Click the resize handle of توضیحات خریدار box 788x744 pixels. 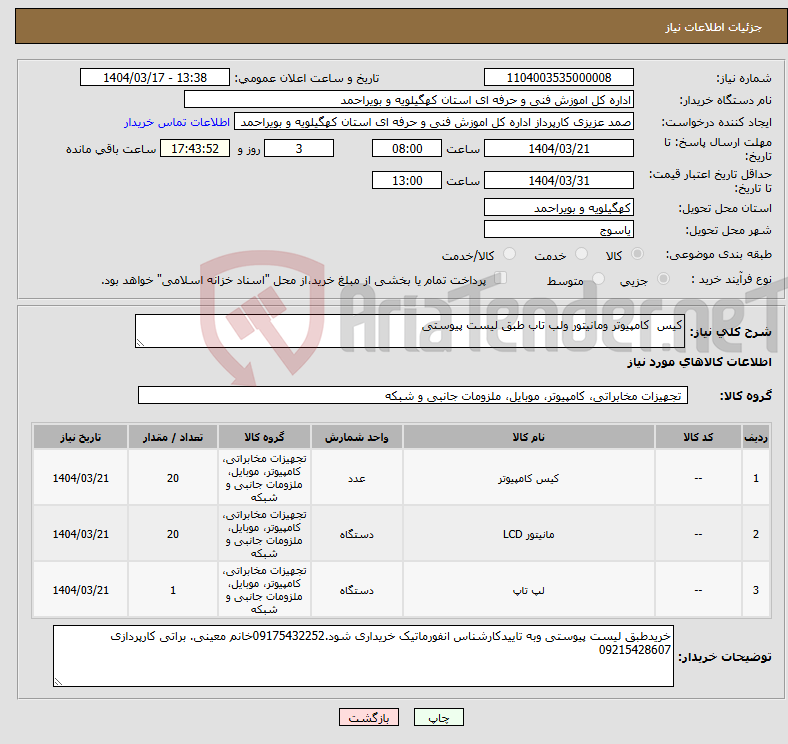coord(58,682)
